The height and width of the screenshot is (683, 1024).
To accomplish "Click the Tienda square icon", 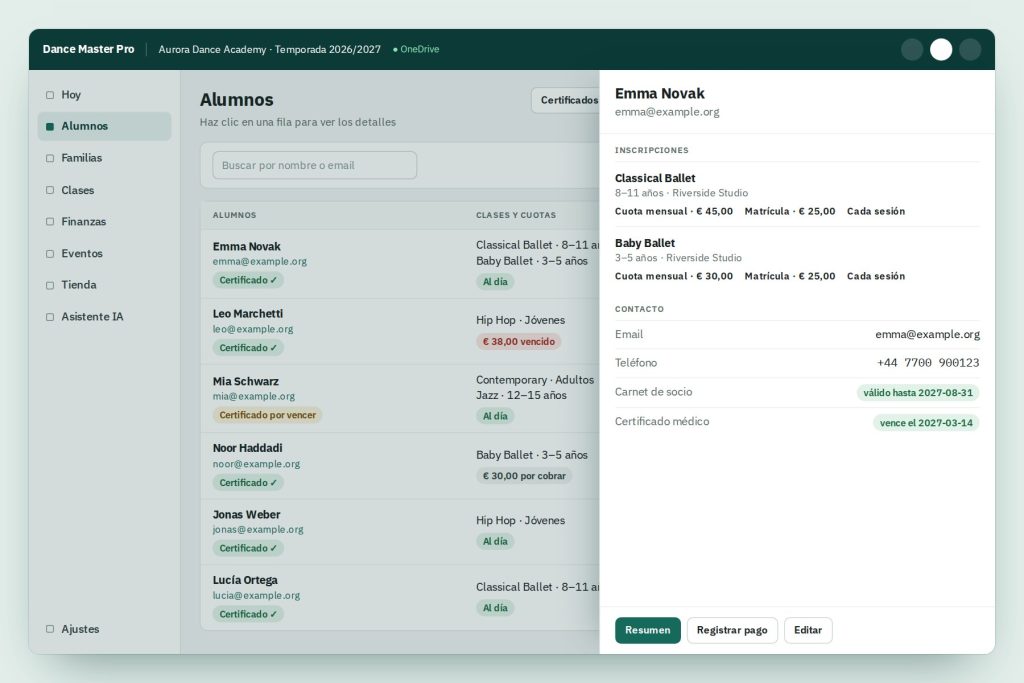I will coord(50,285).
